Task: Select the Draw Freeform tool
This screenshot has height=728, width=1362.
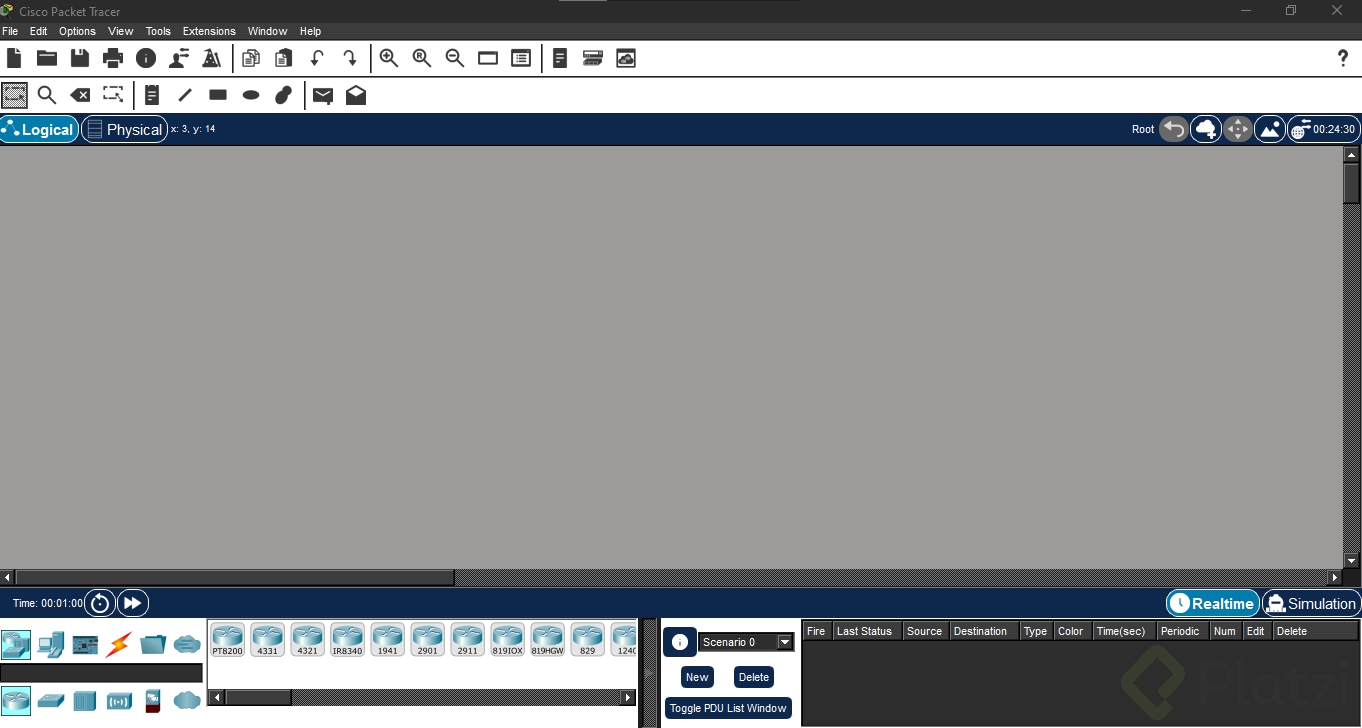Action: pyautogui.click(x=284, y=95)
